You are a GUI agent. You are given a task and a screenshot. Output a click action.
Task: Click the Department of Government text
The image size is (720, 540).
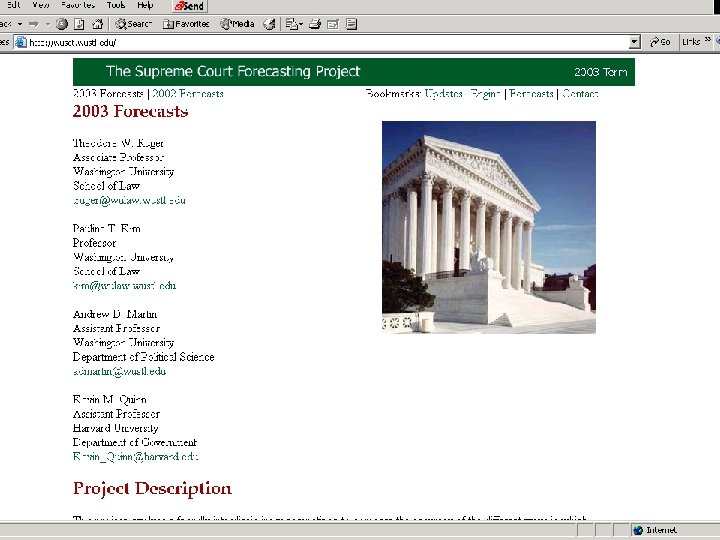pos(135,442)
